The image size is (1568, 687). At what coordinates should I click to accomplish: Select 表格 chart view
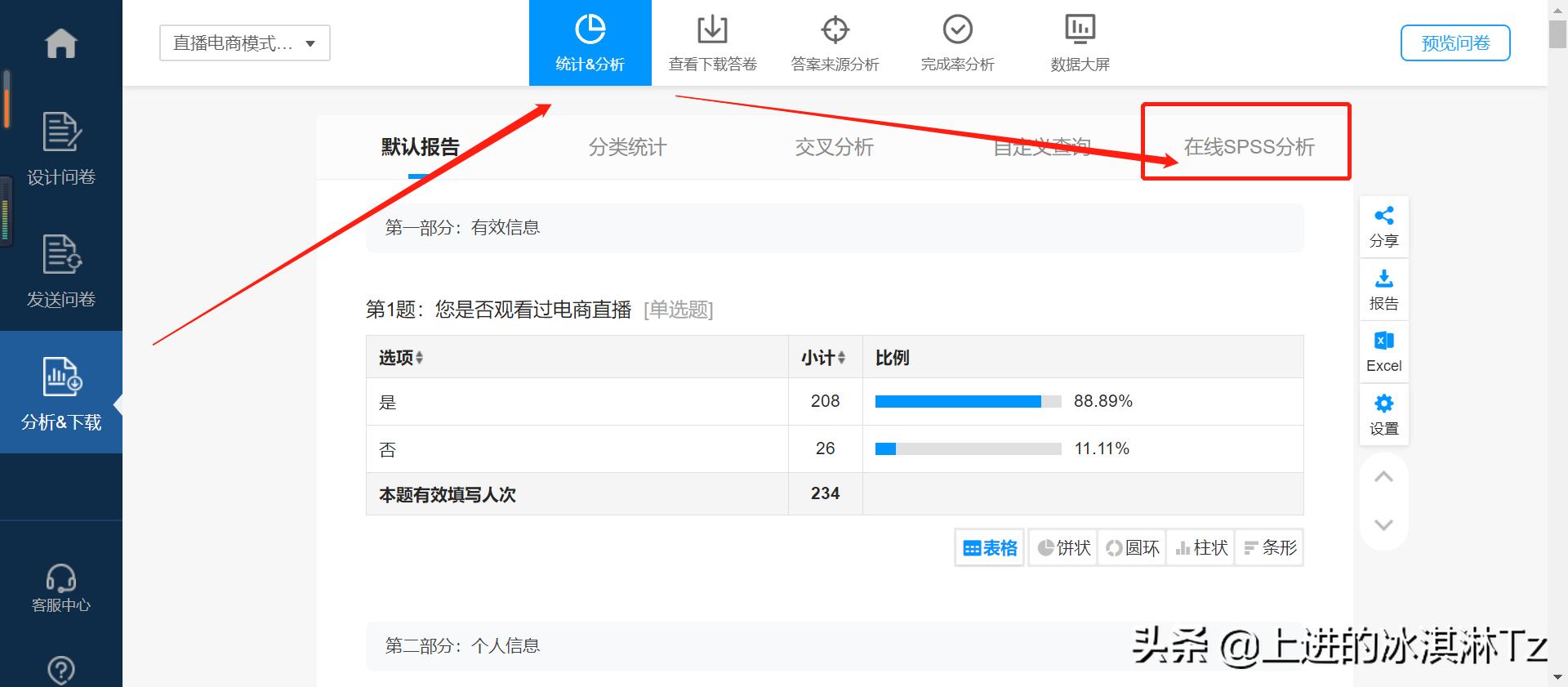click(x=990, y=548)
